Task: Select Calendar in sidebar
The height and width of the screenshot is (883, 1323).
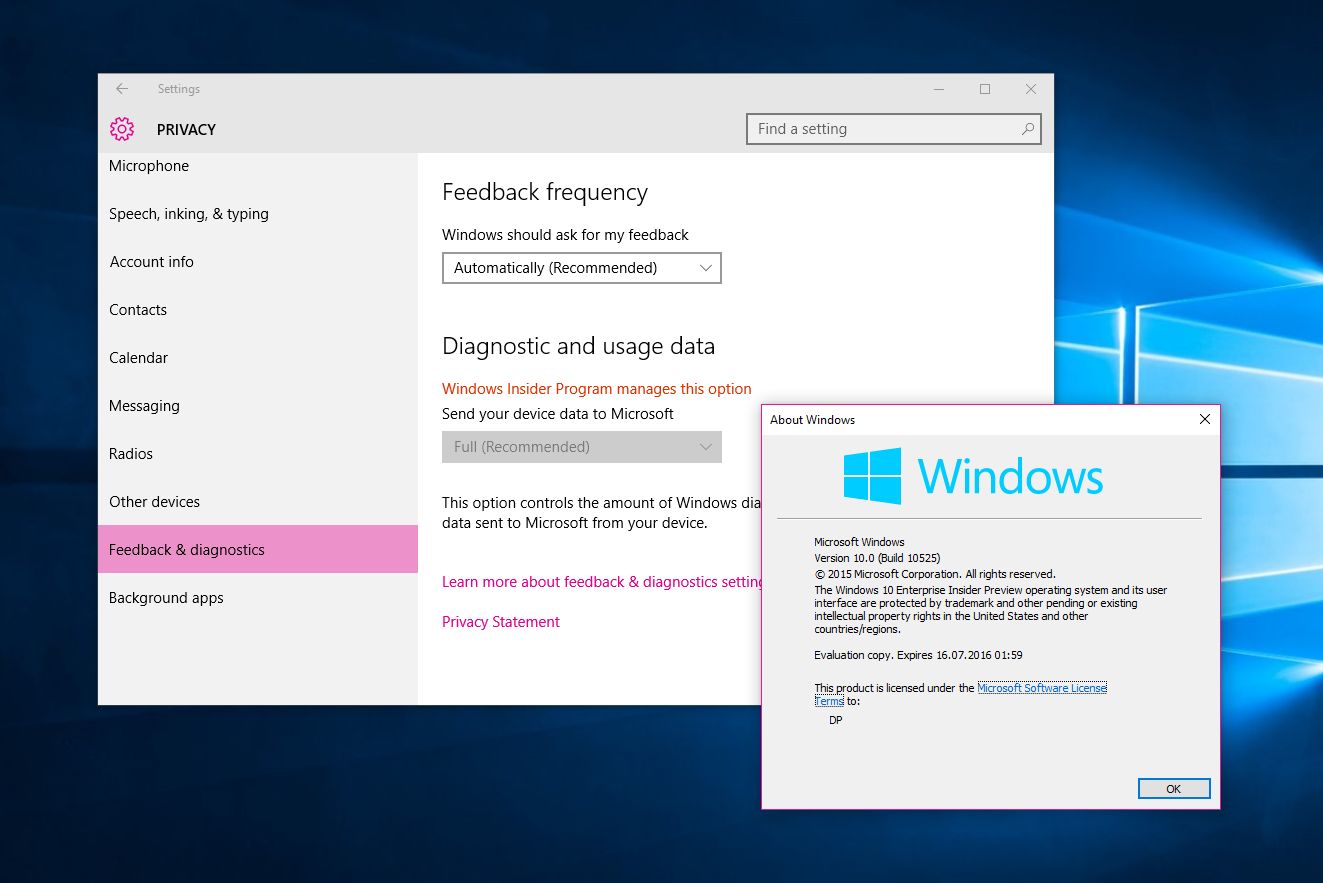Action: point(258,358)
